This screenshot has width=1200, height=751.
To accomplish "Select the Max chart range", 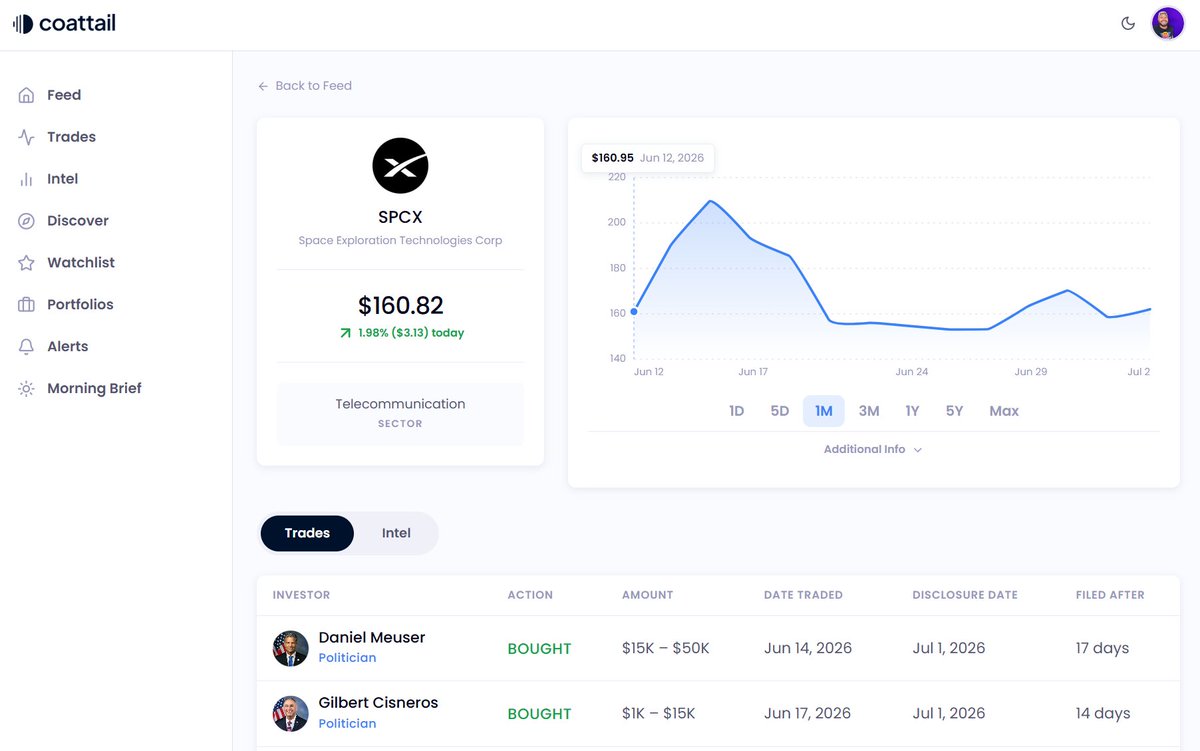I will point(1004,411).
